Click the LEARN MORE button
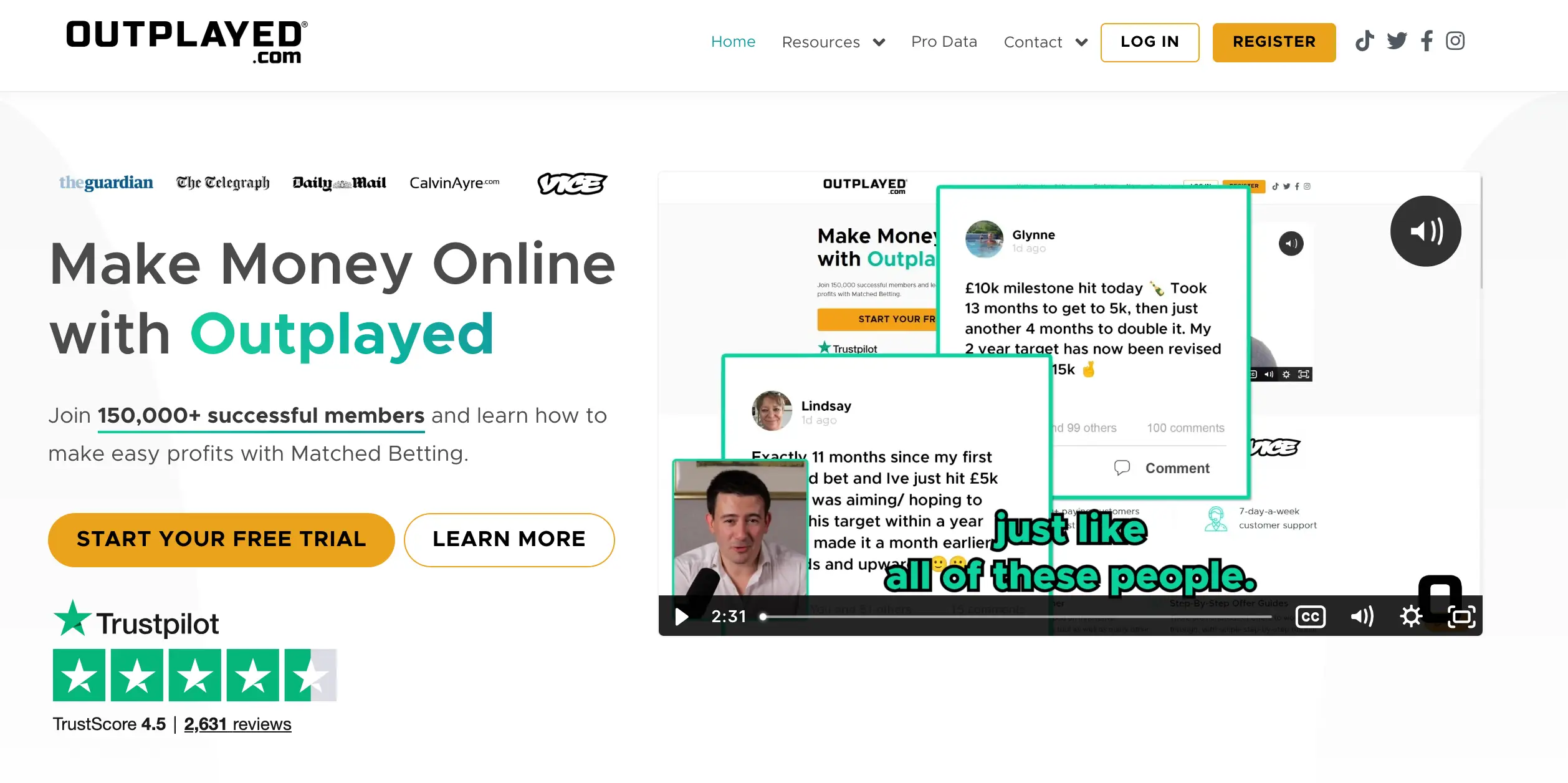This screenshot has height=783, width=1568. [x=509, y=539]
